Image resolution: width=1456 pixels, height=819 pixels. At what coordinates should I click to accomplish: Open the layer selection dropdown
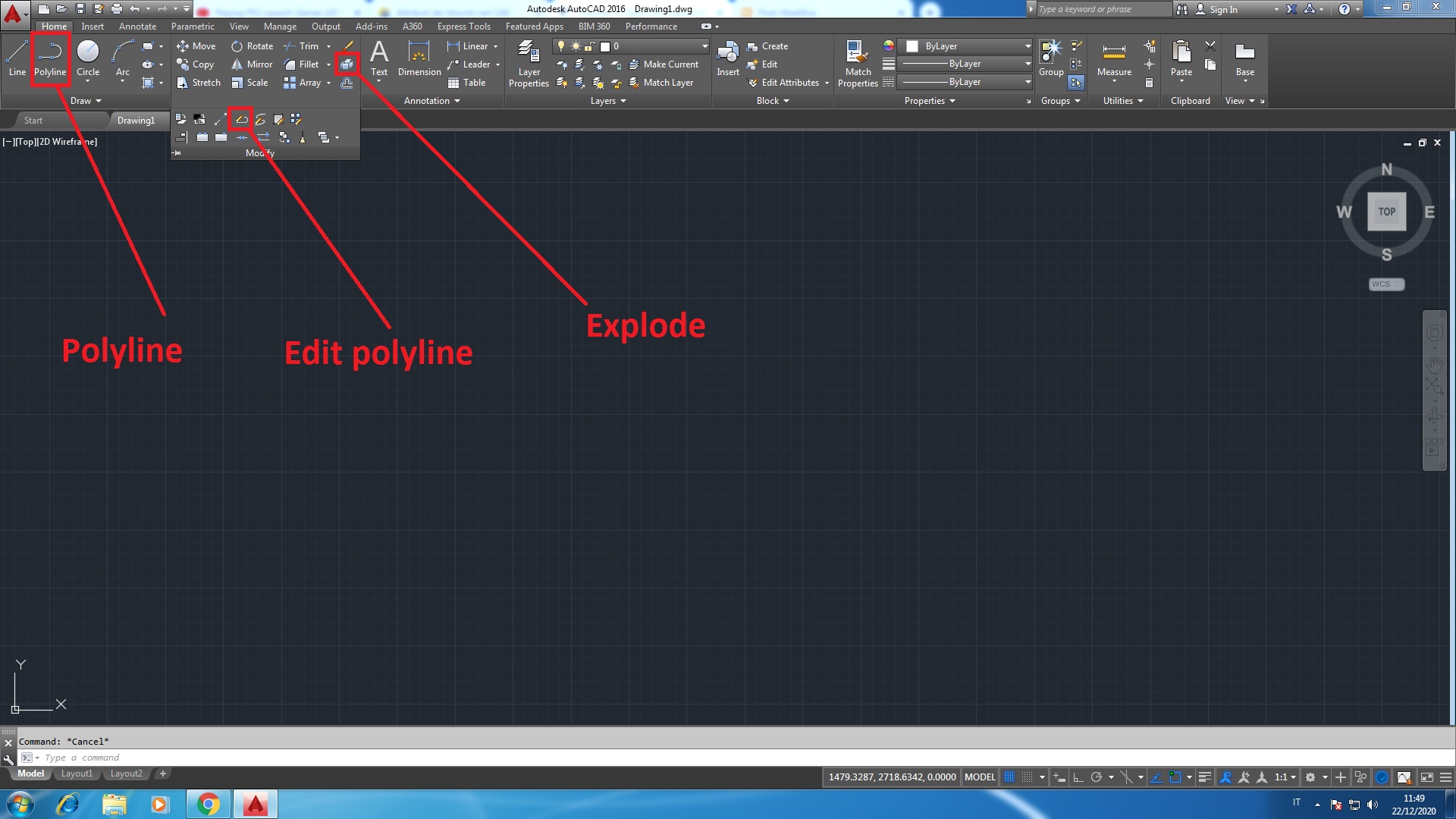tap(704, 45)
